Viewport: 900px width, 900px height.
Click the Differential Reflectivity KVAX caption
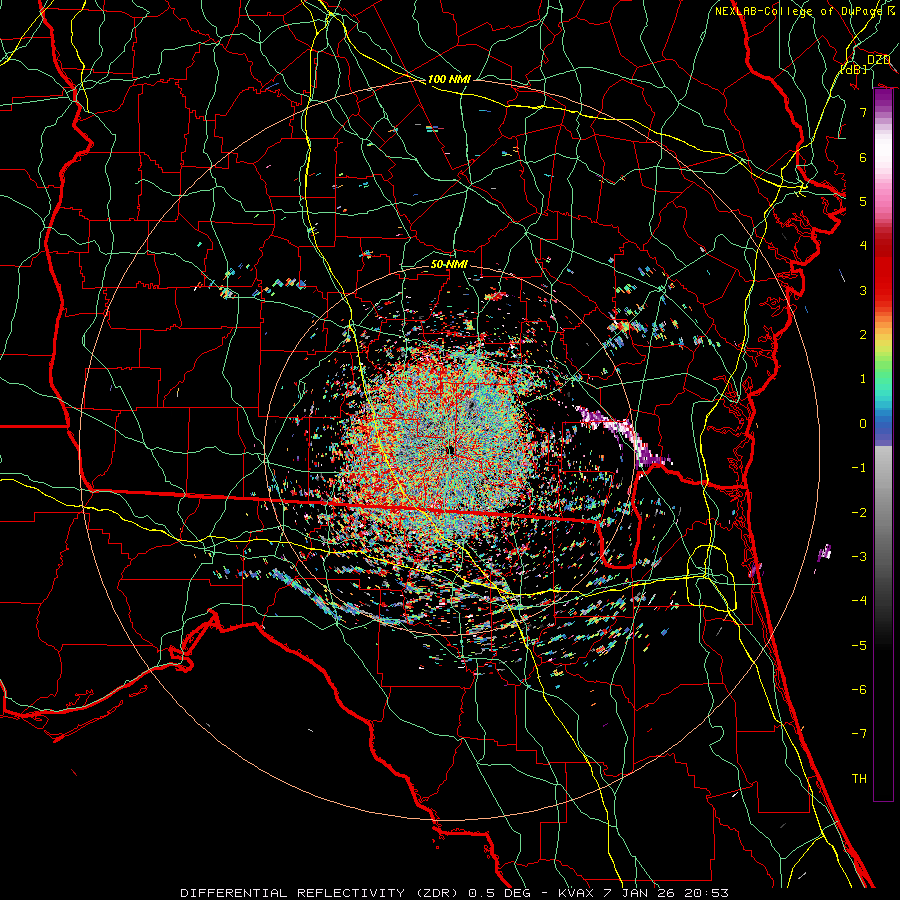pos(454,893)
